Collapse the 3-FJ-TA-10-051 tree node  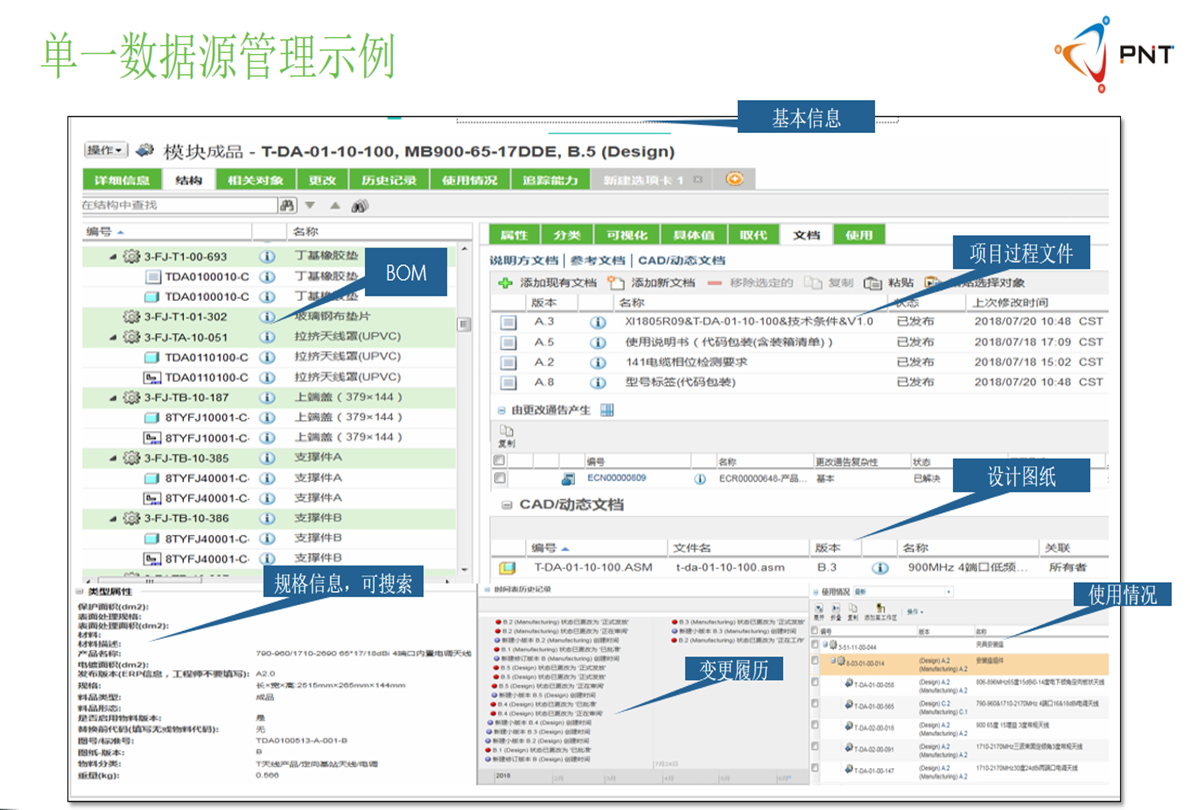click(113, 338)
